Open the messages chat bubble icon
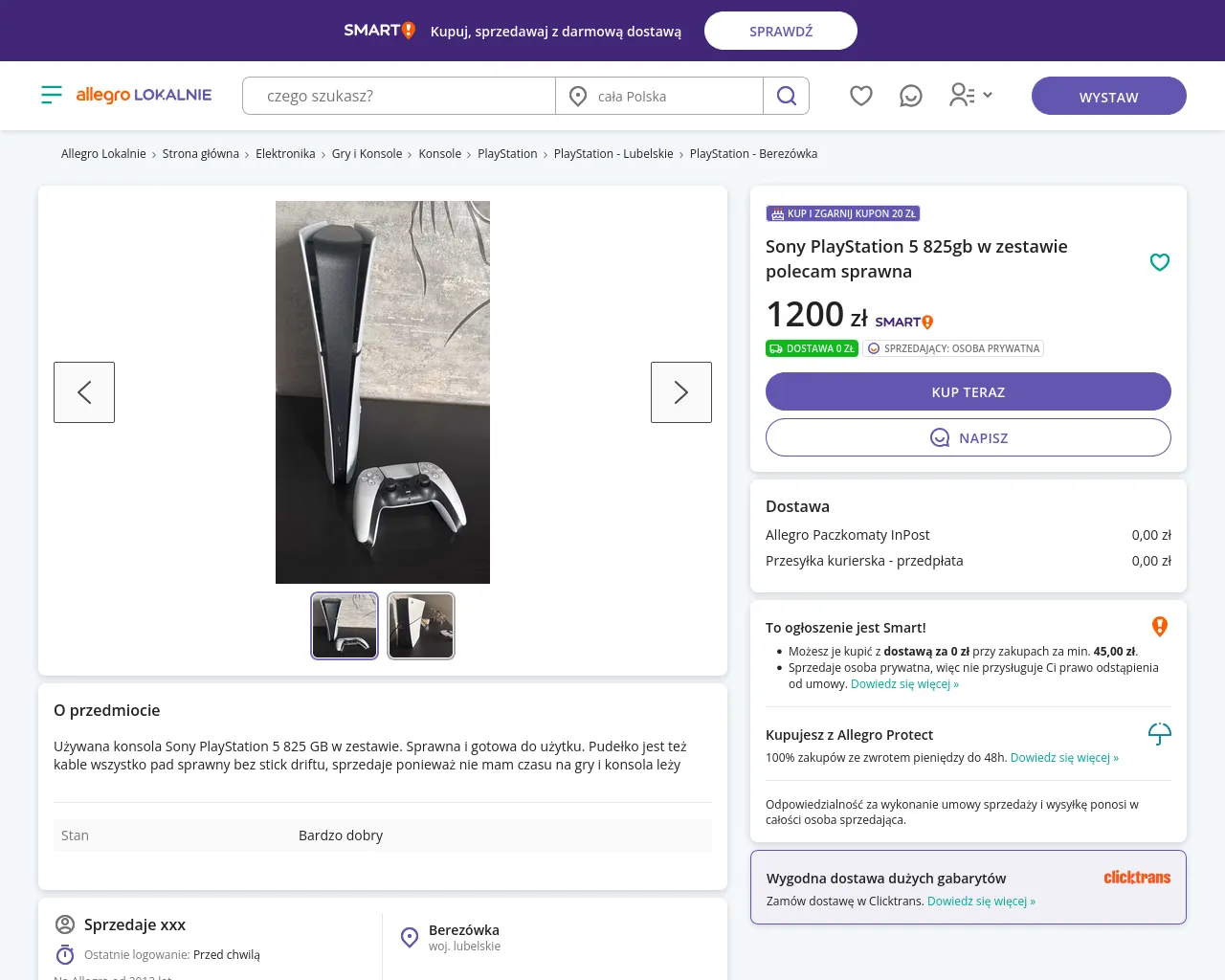The height and width of the screenshot is (980, 1225). [911, 96]
